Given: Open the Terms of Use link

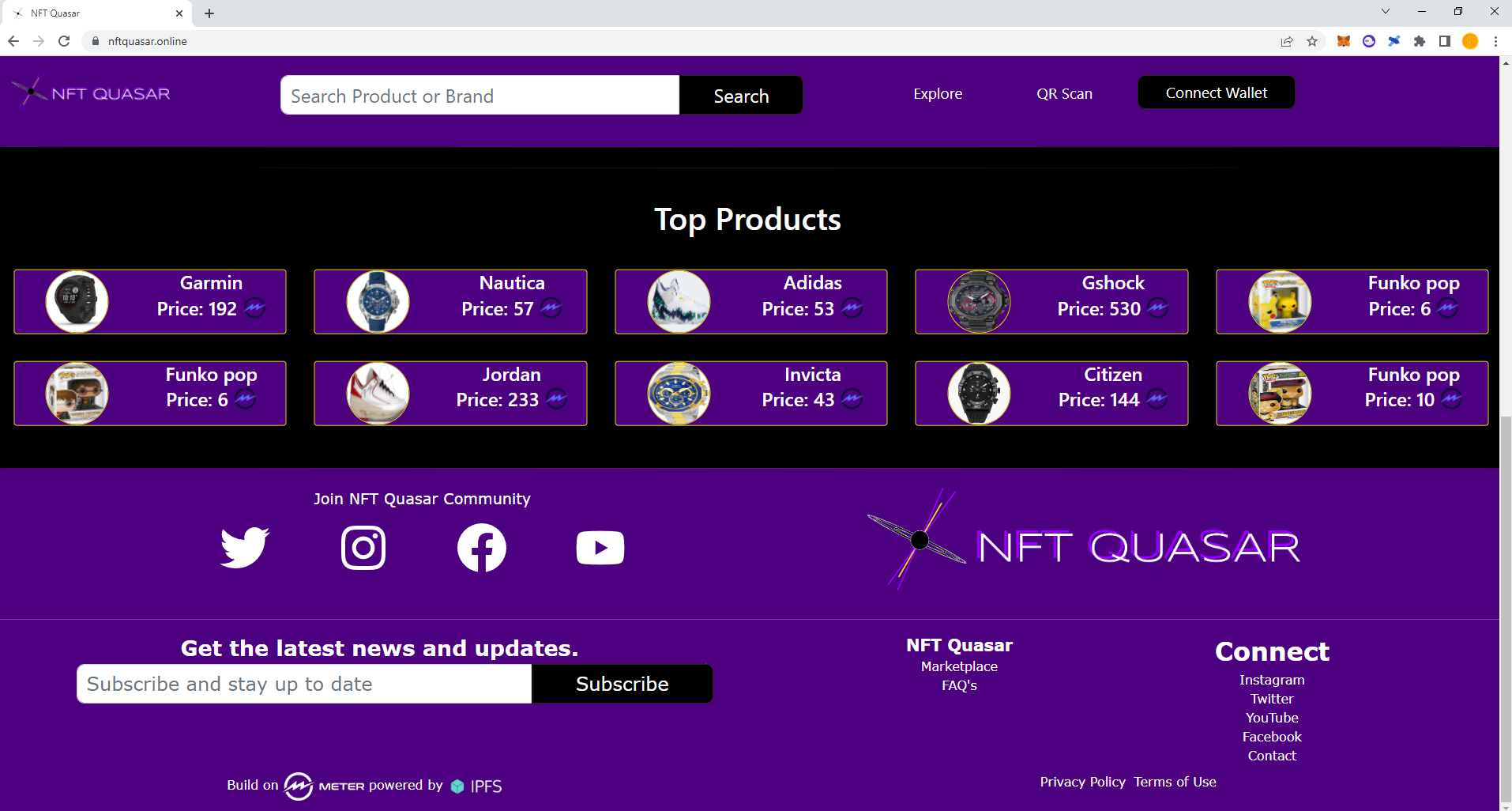Looking at the screenshot, I should 1175,782.
